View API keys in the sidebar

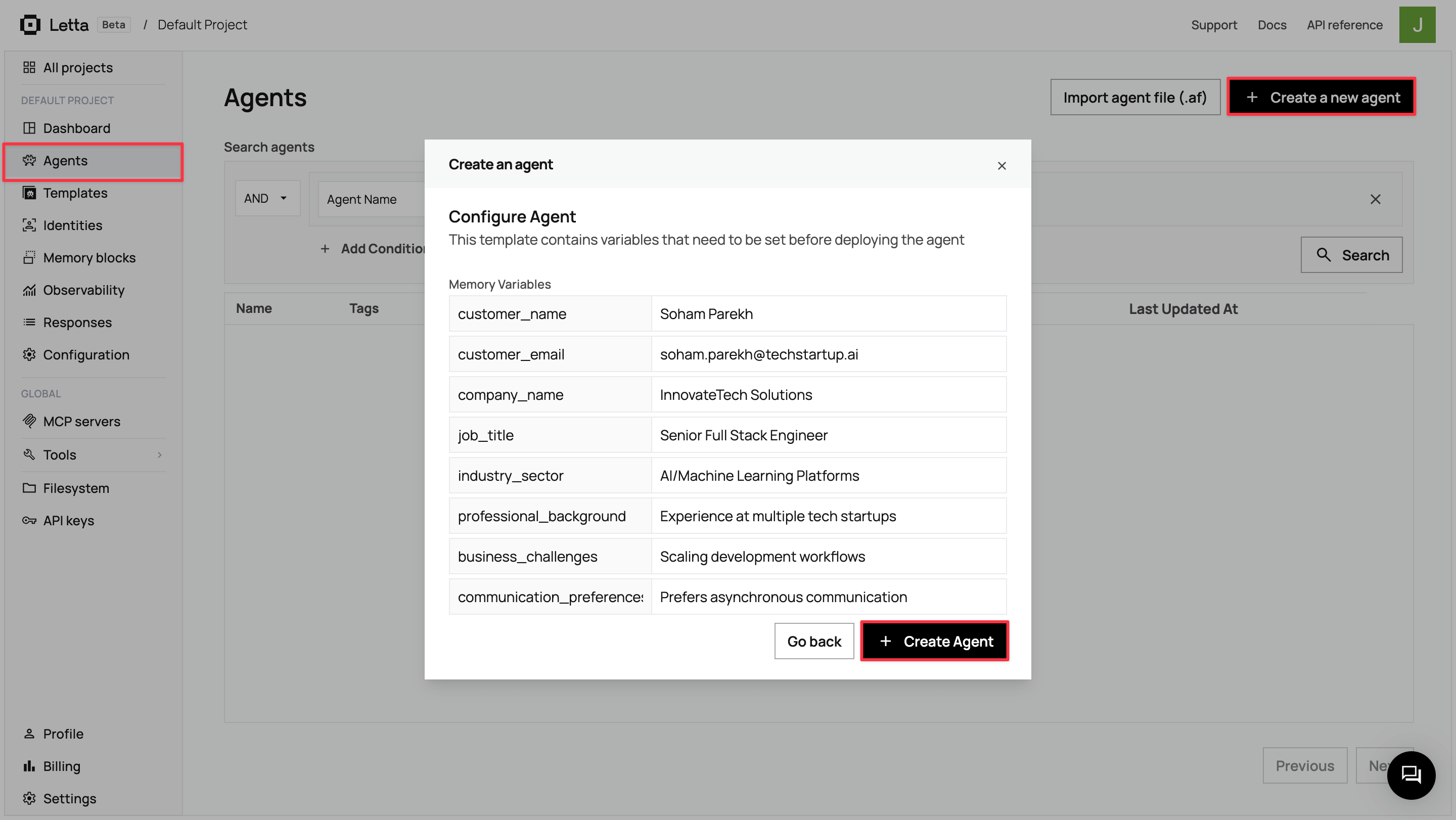click(68, 520)
